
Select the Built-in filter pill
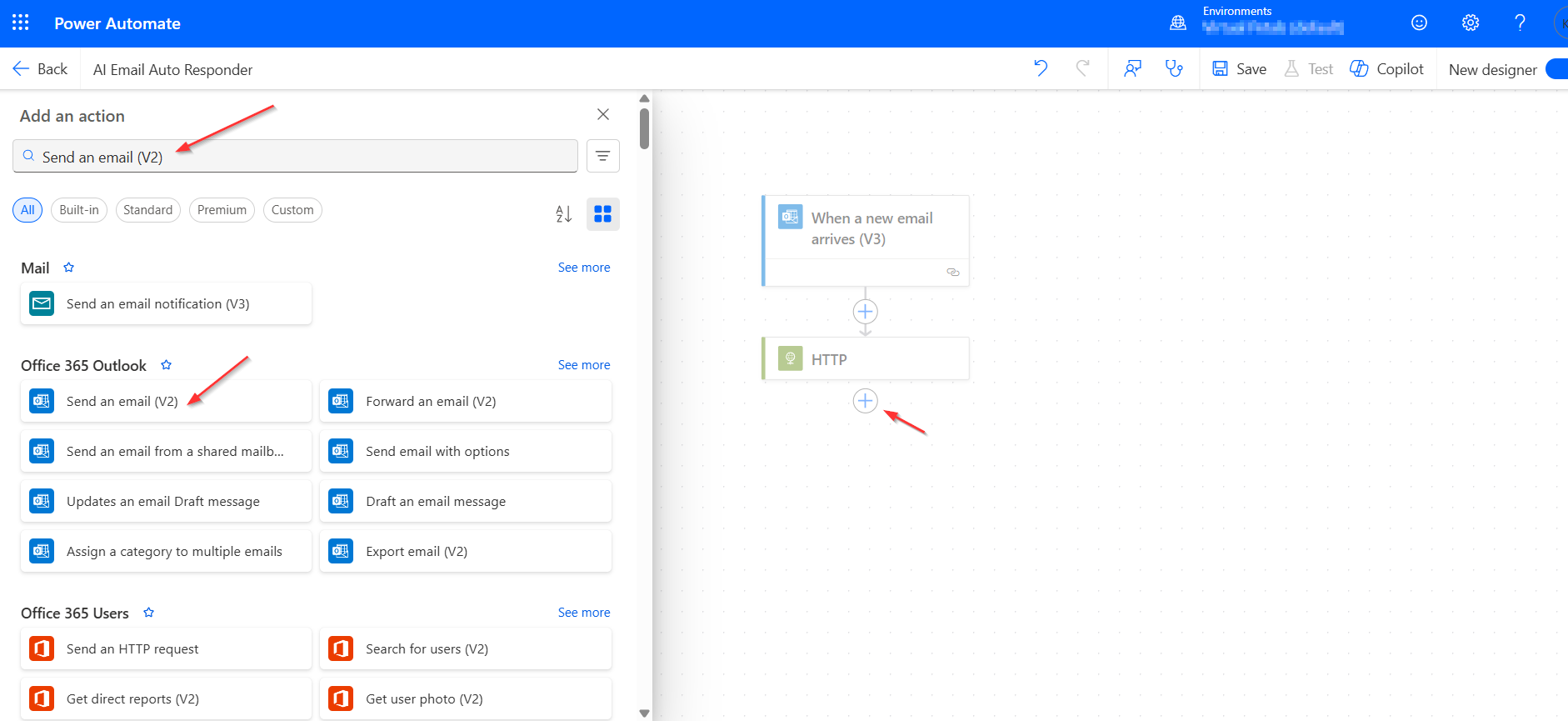coord(79,210)
